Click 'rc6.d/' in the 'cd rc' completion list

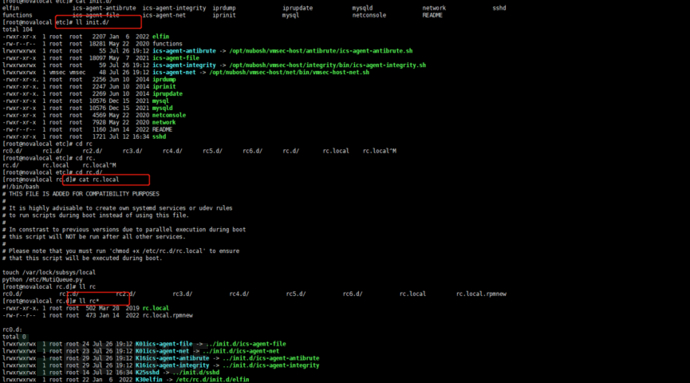click(x=253, y=151)
